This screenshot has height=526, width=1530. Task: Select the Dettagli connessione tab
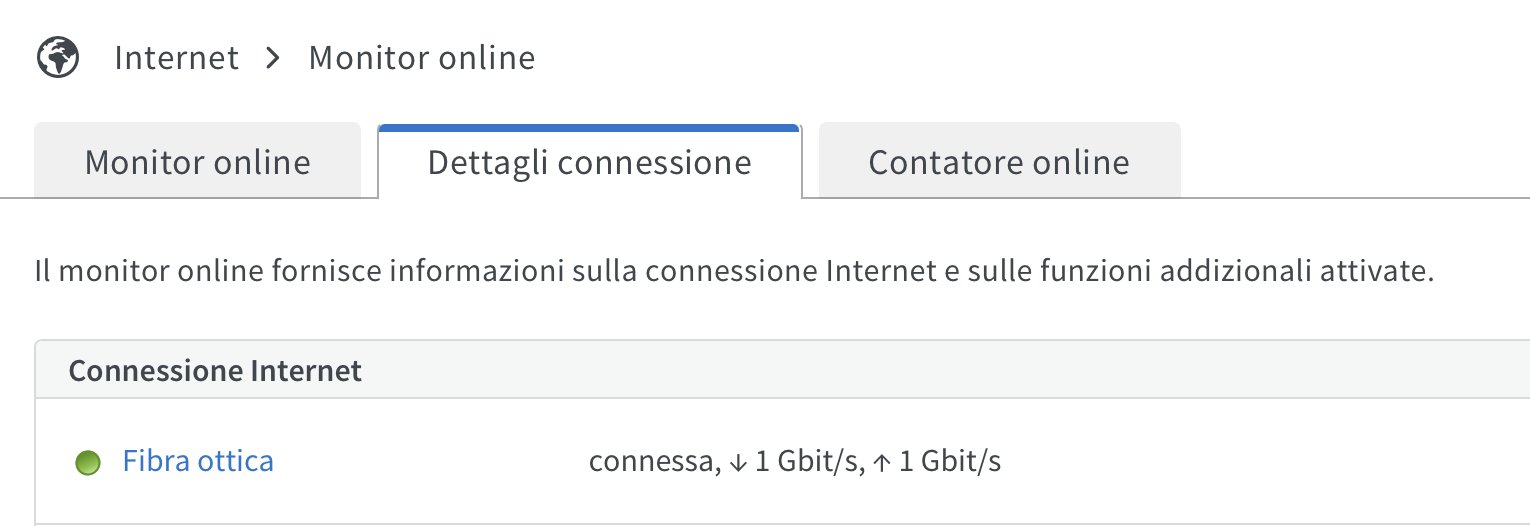(x=589, y=162)
